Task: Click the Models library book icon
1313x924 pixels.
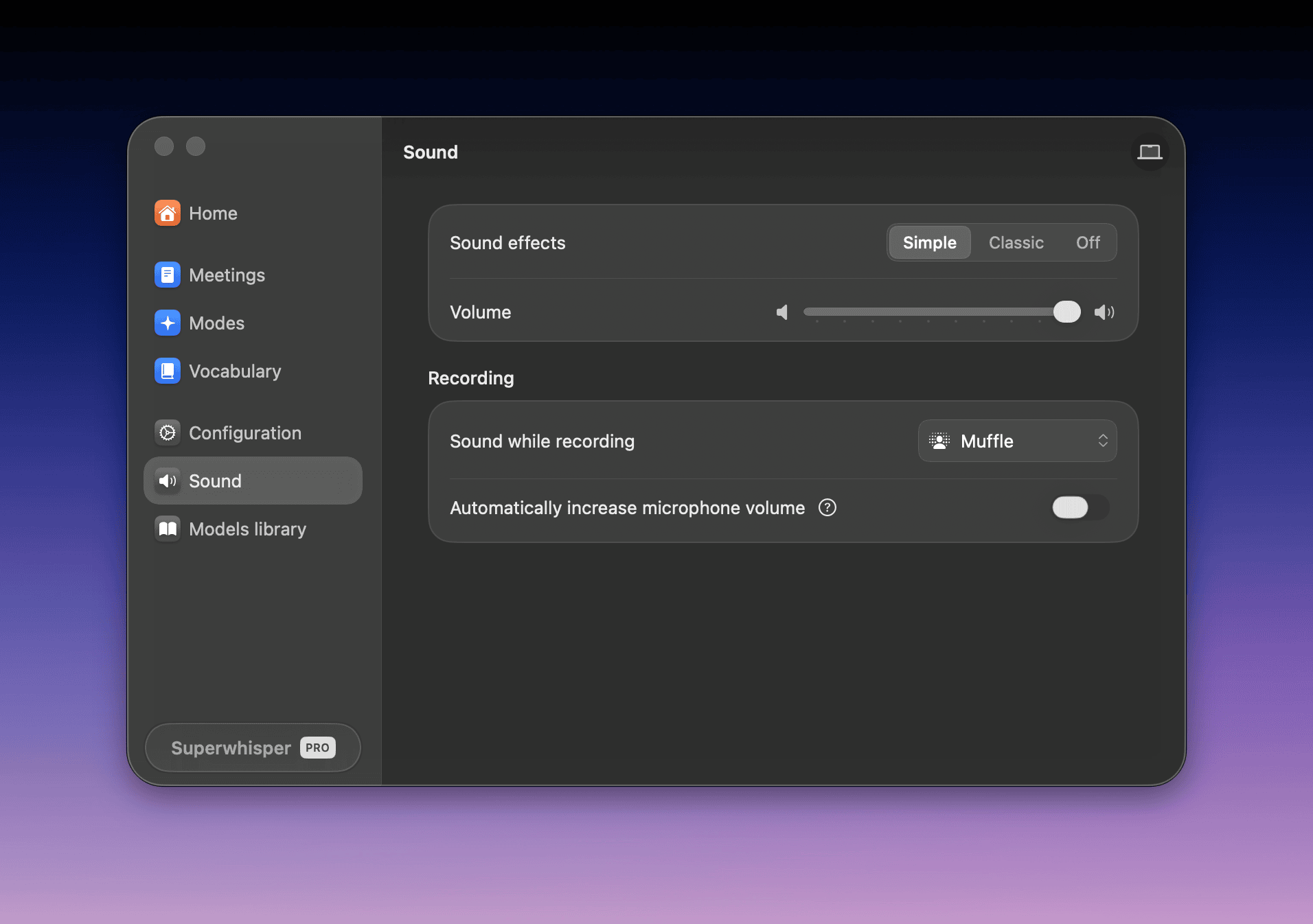Action: [x=168, y=529]
